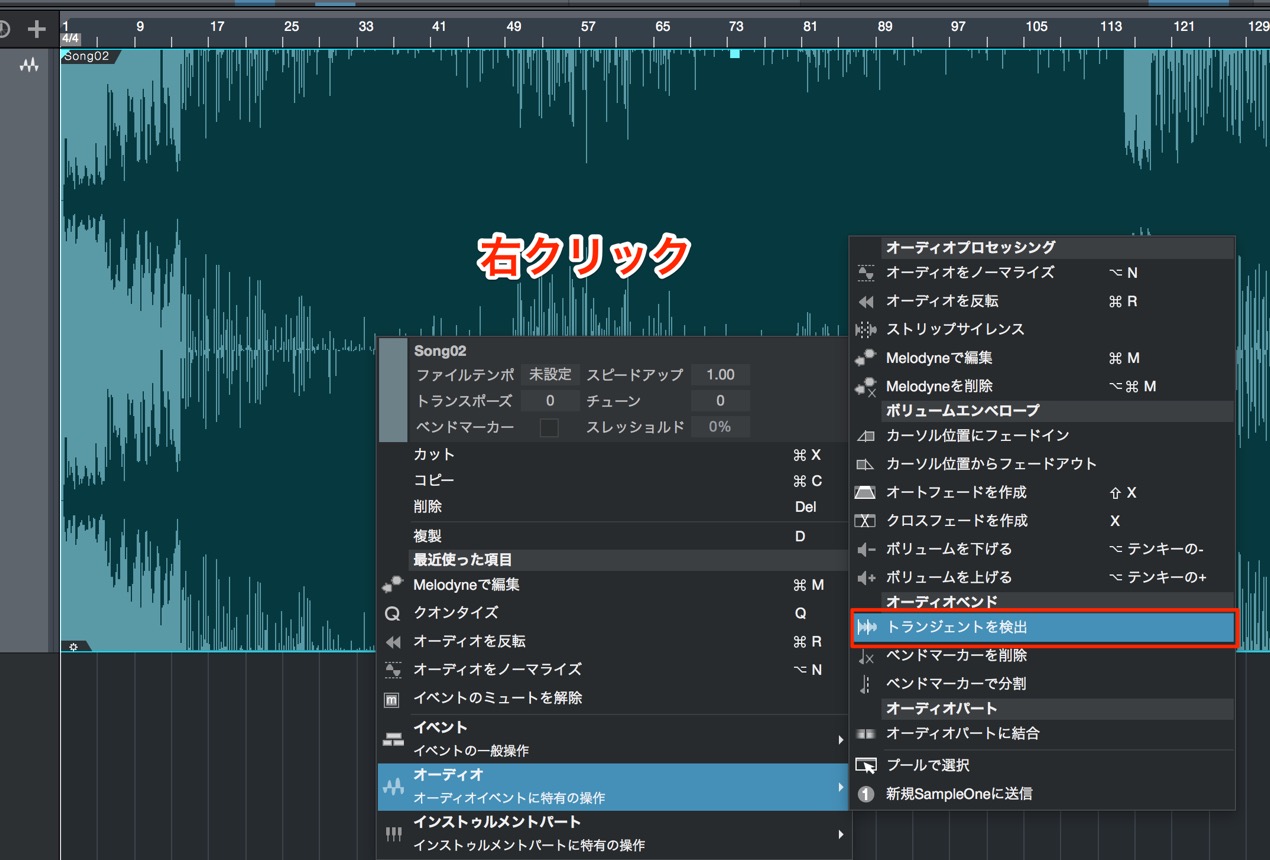Click the speaker minus icon for ボリュームを下げる
Image resolution: width=1270 pixels, height=860 pixels.
pos(866,549)
